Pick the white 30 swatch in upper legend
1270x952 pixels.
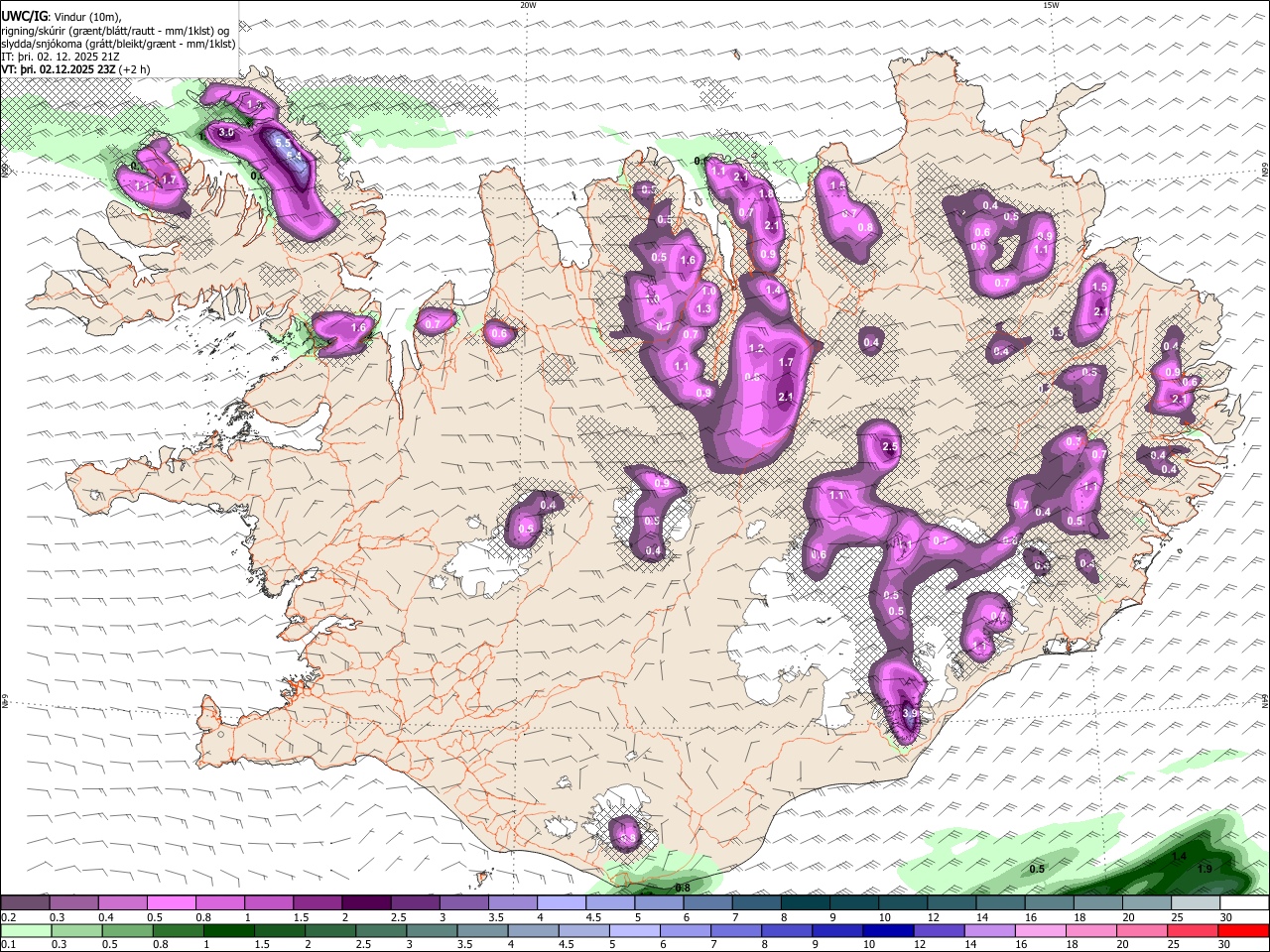[1243, 902]
